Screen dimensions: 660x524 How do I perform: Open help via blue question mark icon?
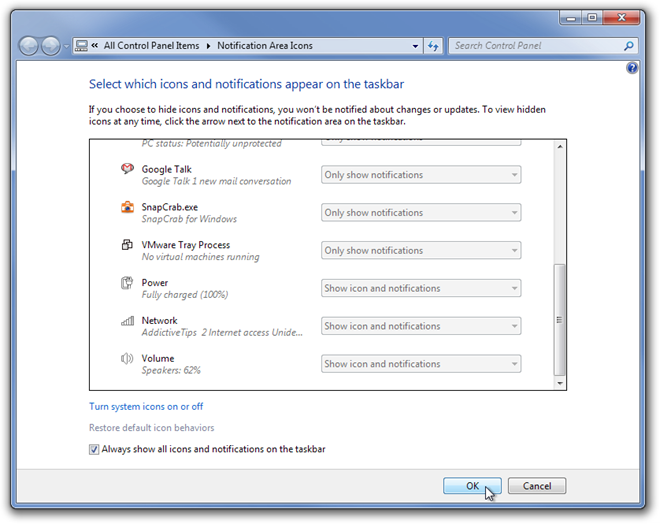(632, 68)
